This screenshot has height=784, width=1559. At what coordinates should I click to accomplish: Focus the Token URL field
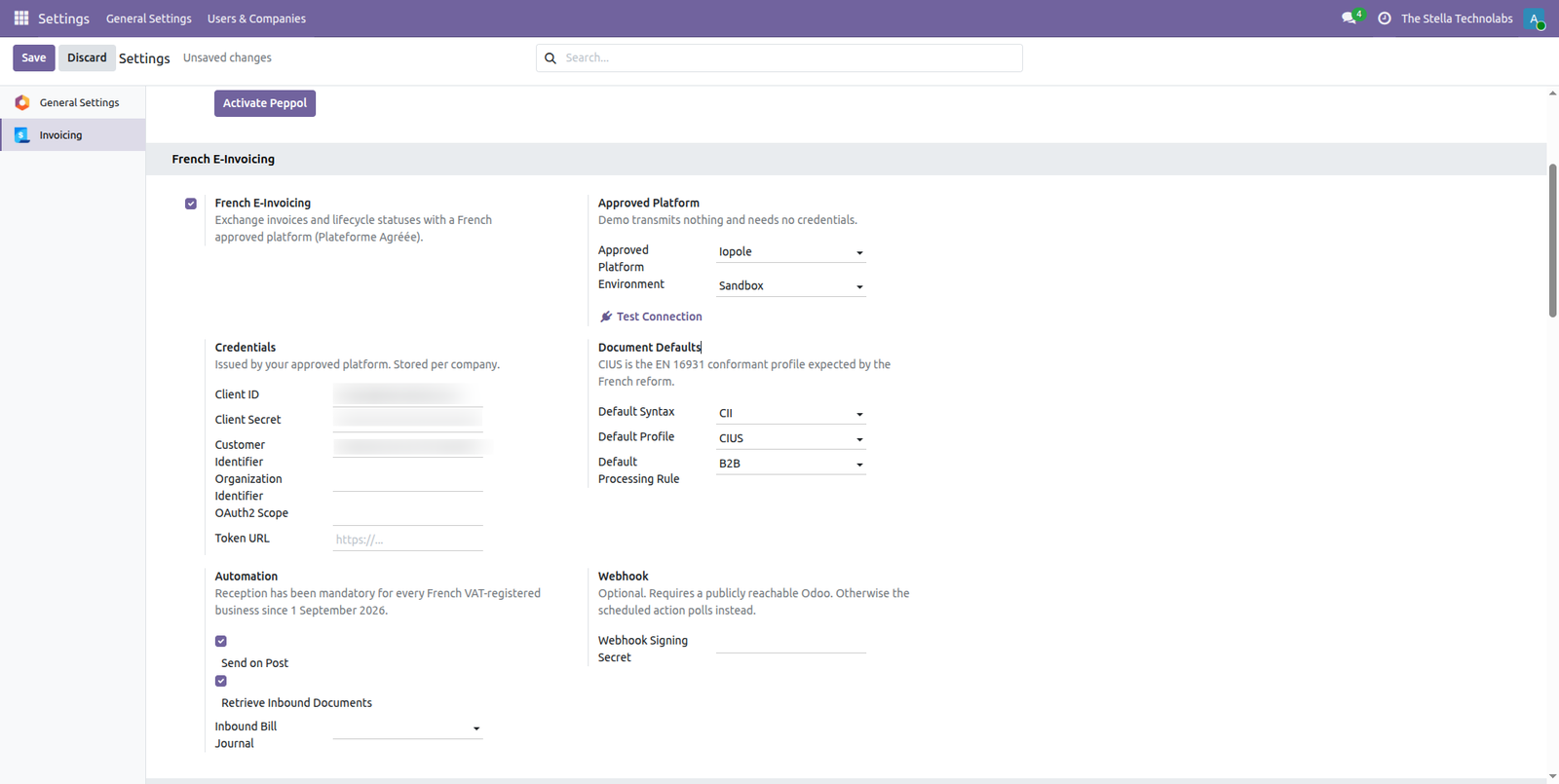(x=407, y=539)
